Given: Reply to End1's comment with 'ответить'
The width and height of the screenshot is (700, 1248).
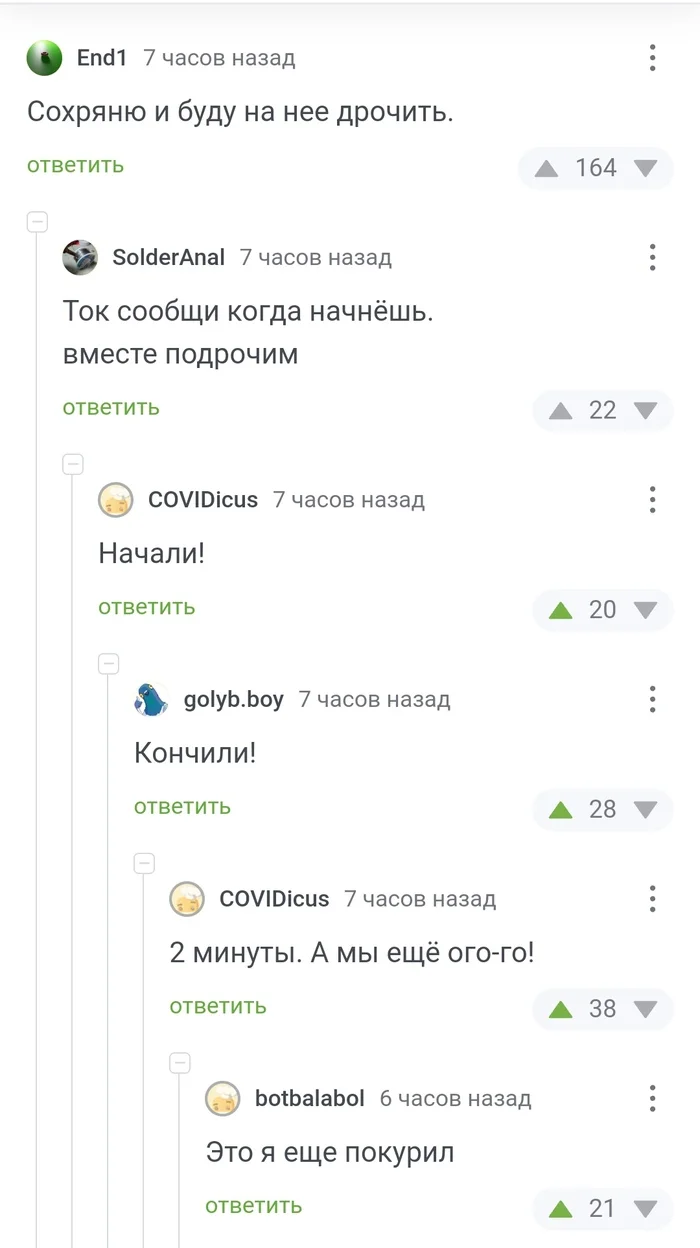Looking at the screenshot, I should pos(75,165).
